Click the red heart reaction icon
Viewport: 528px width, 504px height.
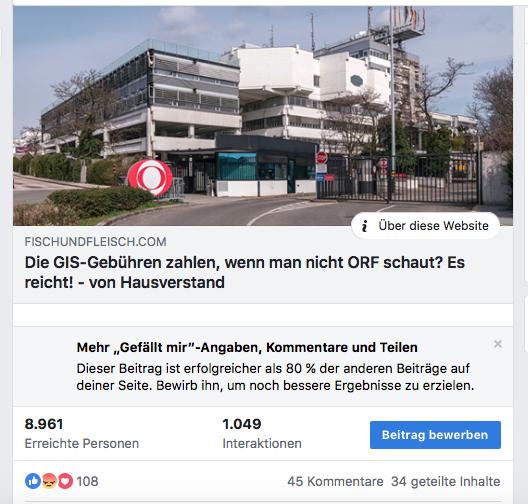point(65,481)
